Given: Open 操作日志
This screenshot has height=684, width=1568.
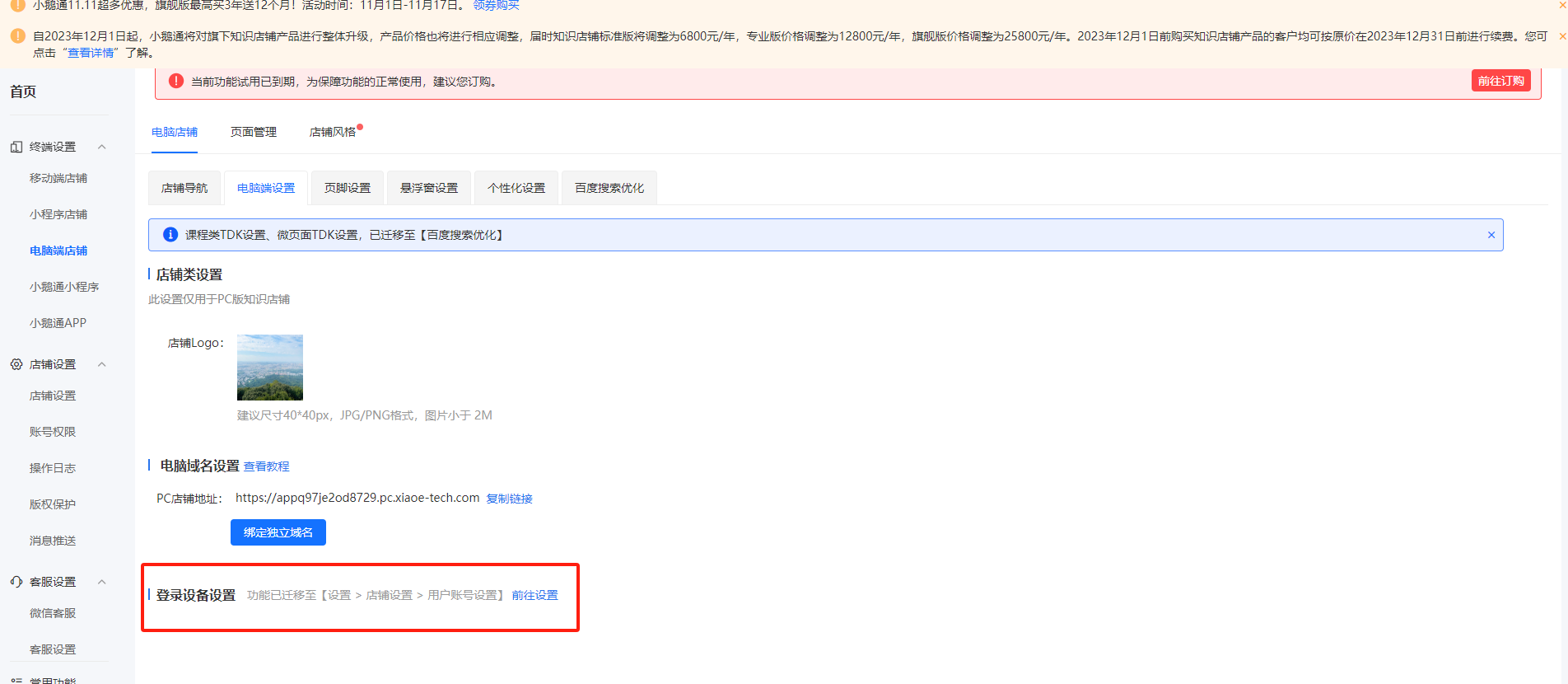Looking at the screenshot, I should tap(53, 468).
